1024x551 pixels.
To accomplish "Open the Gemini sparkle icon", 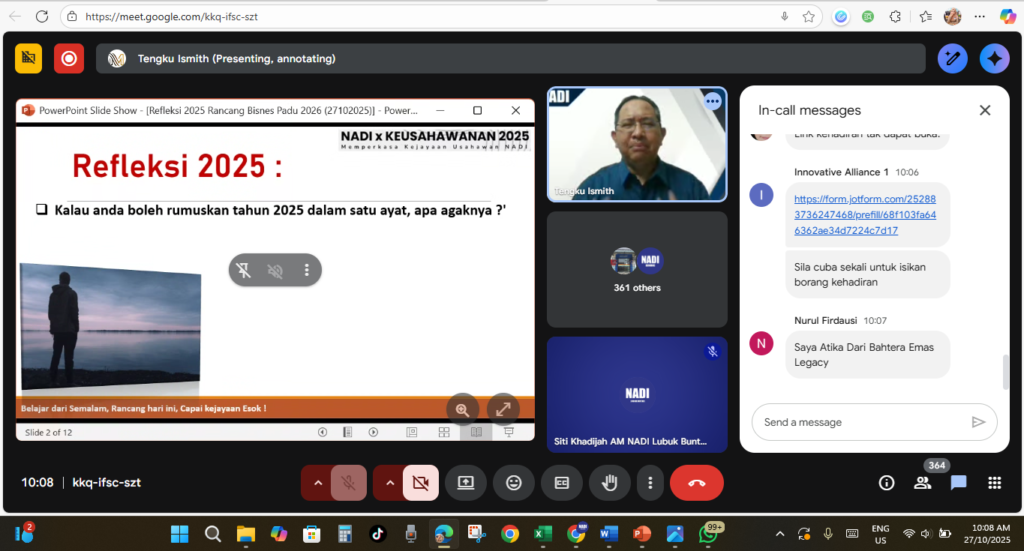I will coord(994,58).
